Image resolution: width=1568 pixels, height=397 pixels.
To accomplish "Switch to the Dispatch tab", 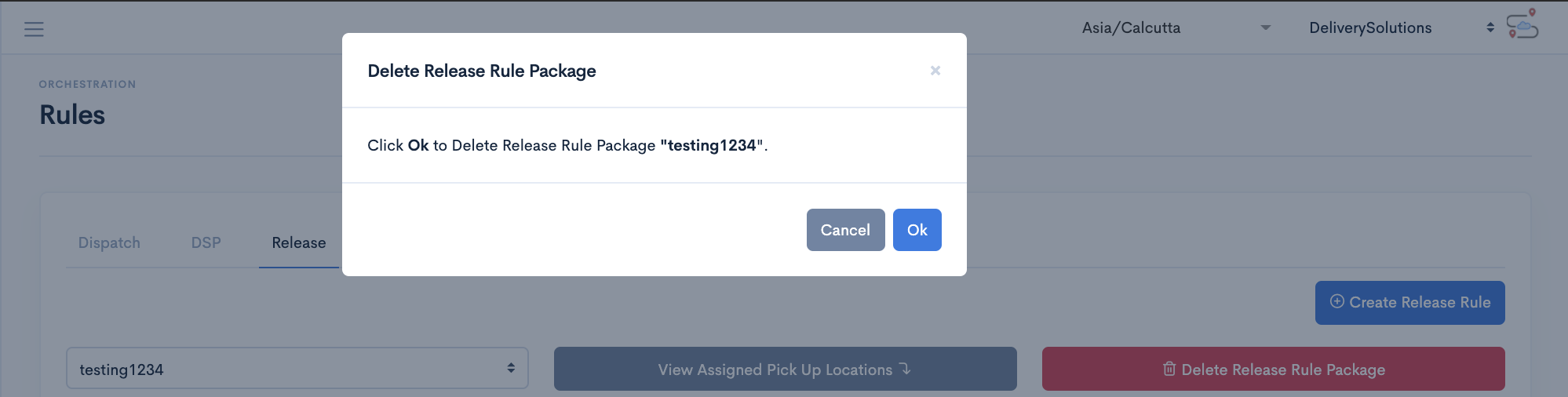I will (x=109, y=243).
